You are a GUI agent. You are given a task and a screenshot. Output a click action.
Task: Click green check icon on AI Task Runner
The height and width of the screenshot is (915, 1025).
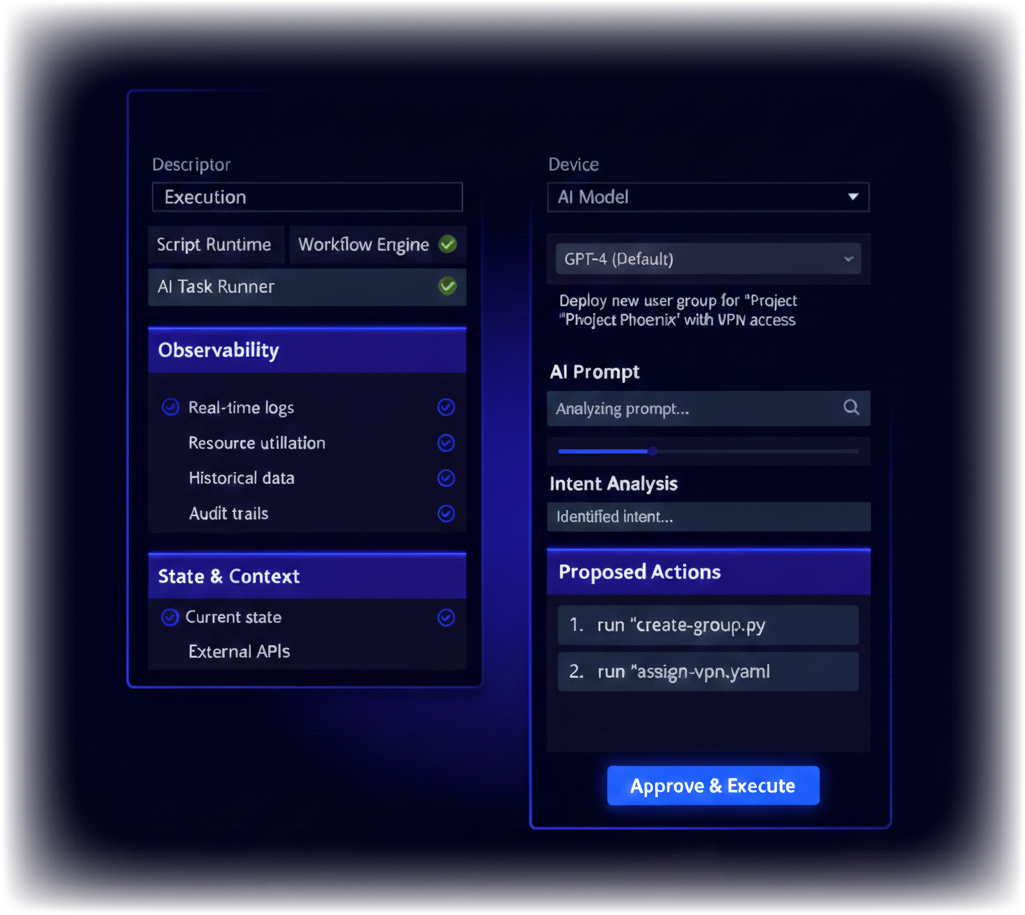pyautogui.click(x=448, y=287)
